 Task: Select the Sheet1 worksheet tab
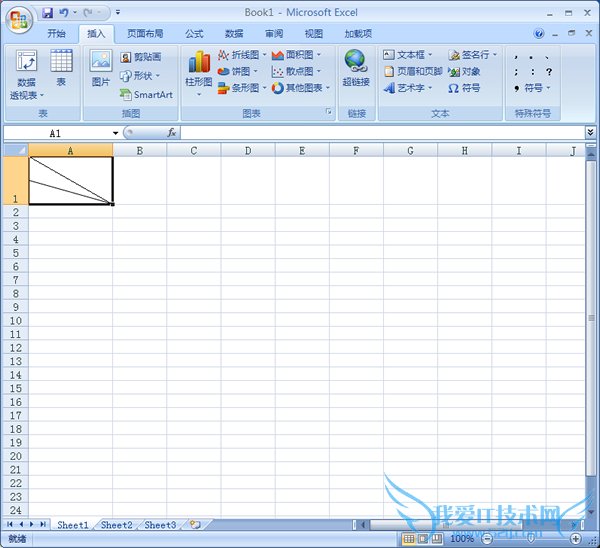(73, 525)
